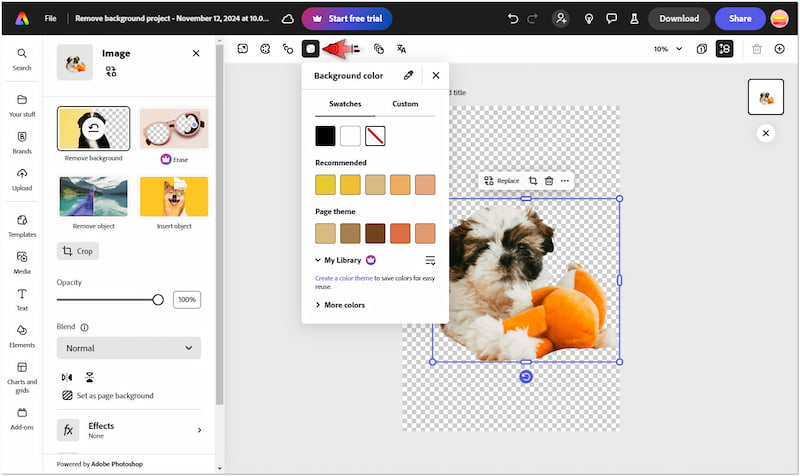The image size is (800, 476).
Task: Open Templates in the left sidebar
Action: click(22, 225)
